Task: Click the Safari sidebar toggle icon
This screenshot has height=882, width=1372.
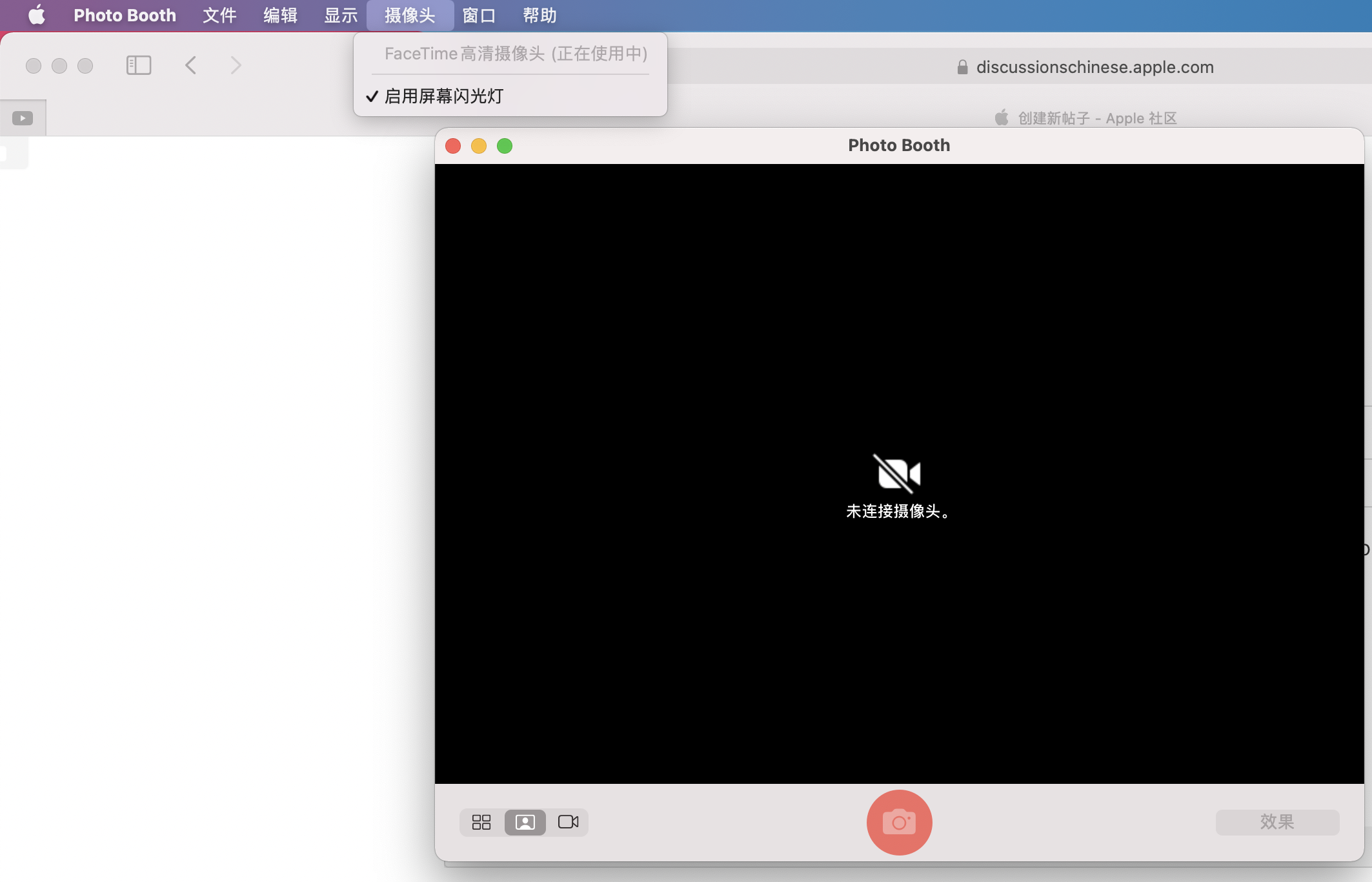Action: (139, 65)
